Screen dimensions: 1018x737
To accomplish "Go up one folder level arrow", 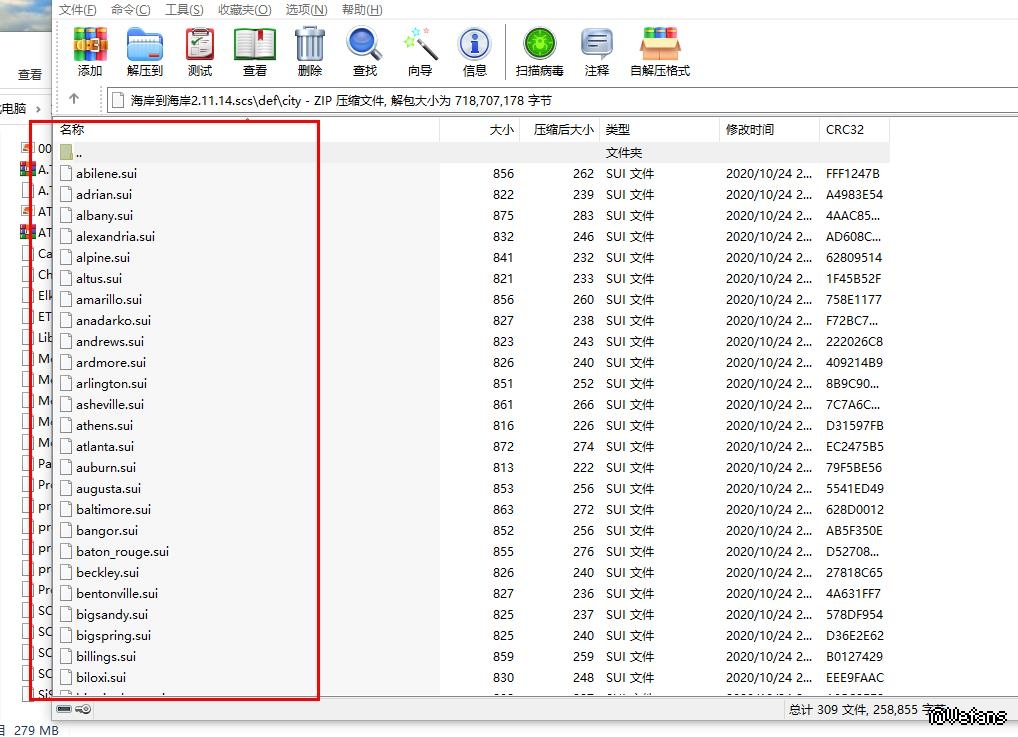I will 74,99.
